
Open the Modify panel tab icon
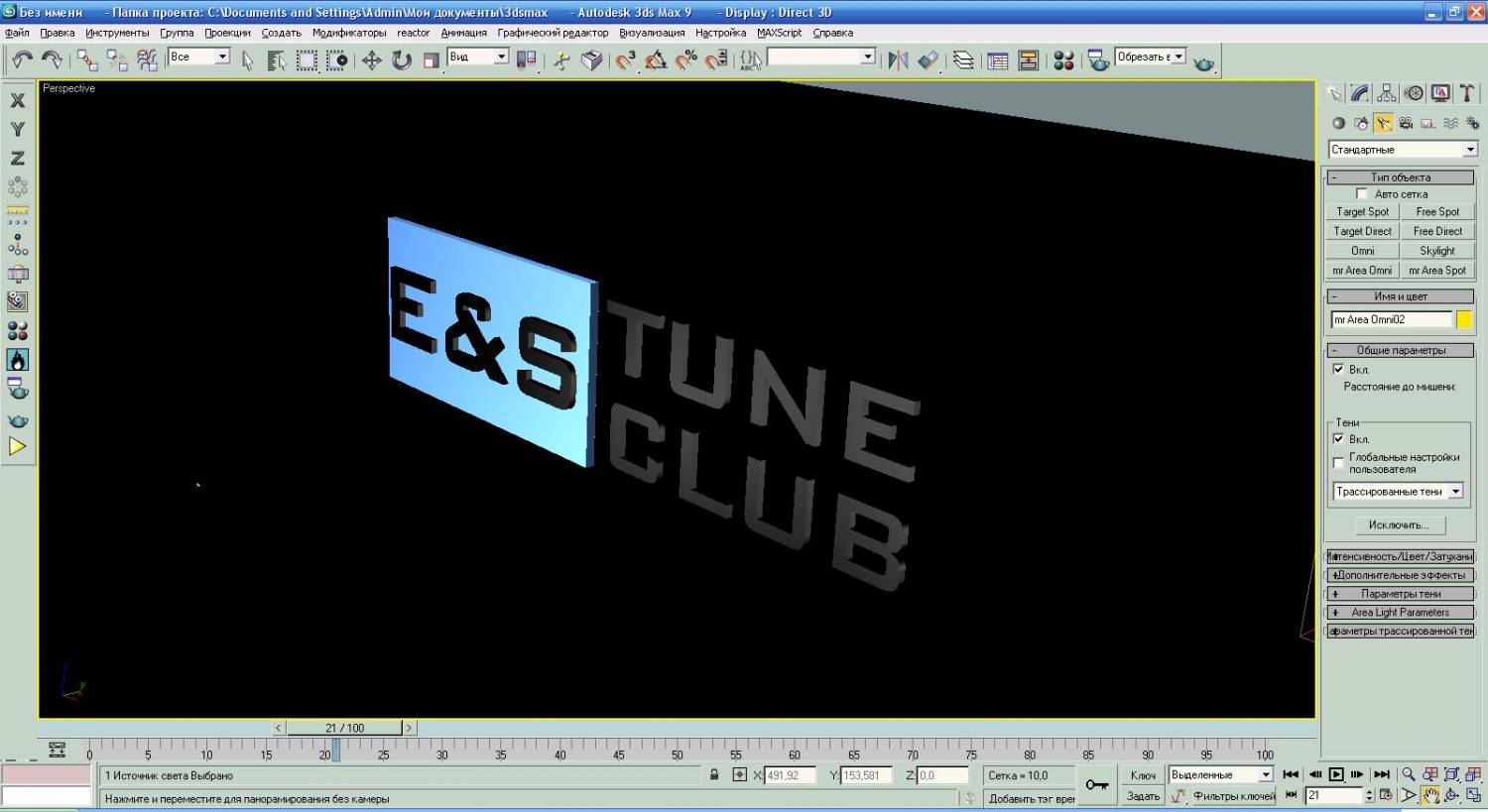click(x=1360, y=93)
